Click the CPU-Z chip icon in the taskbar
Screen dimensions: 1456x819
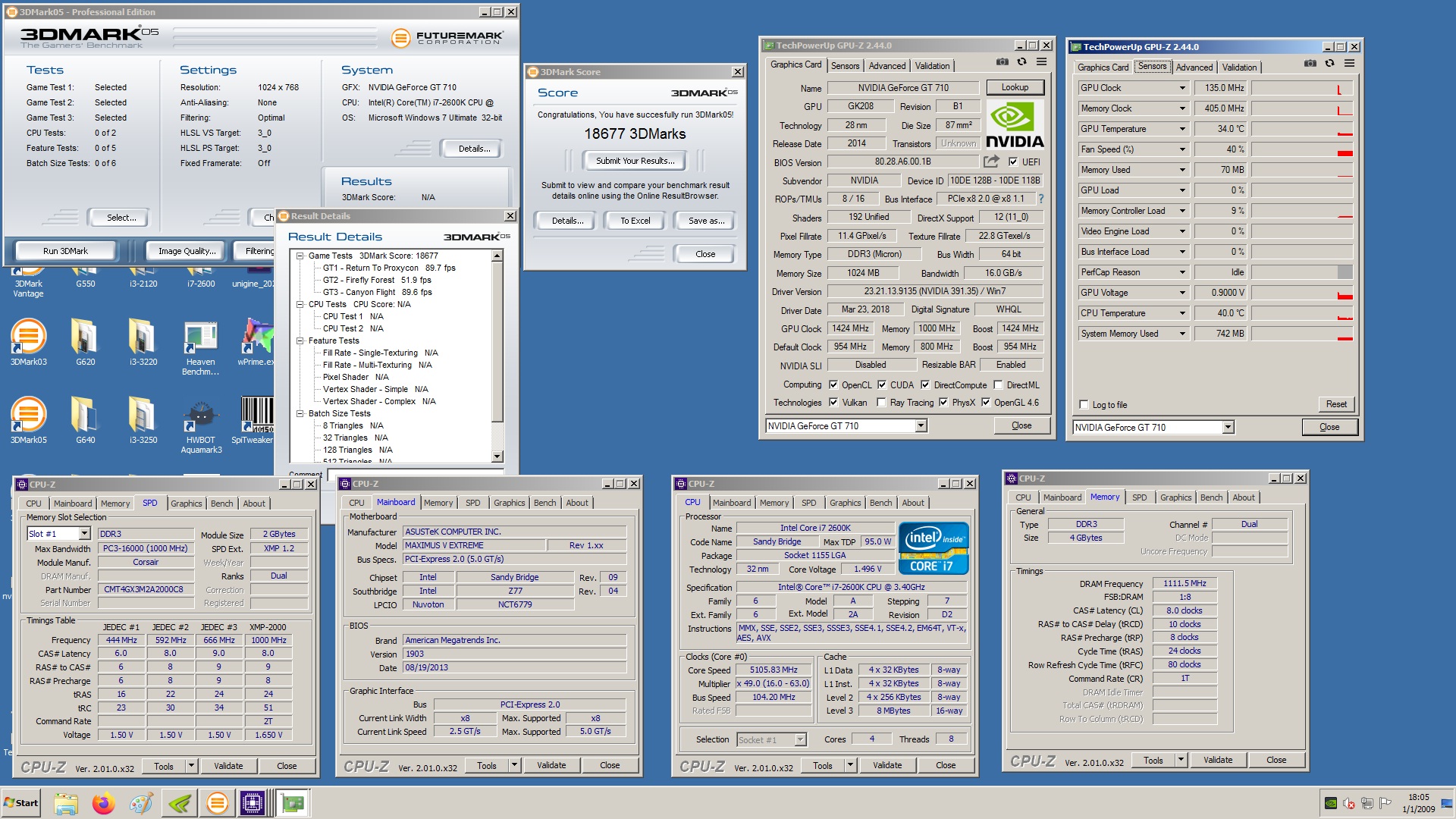click(x=253, y=803)
